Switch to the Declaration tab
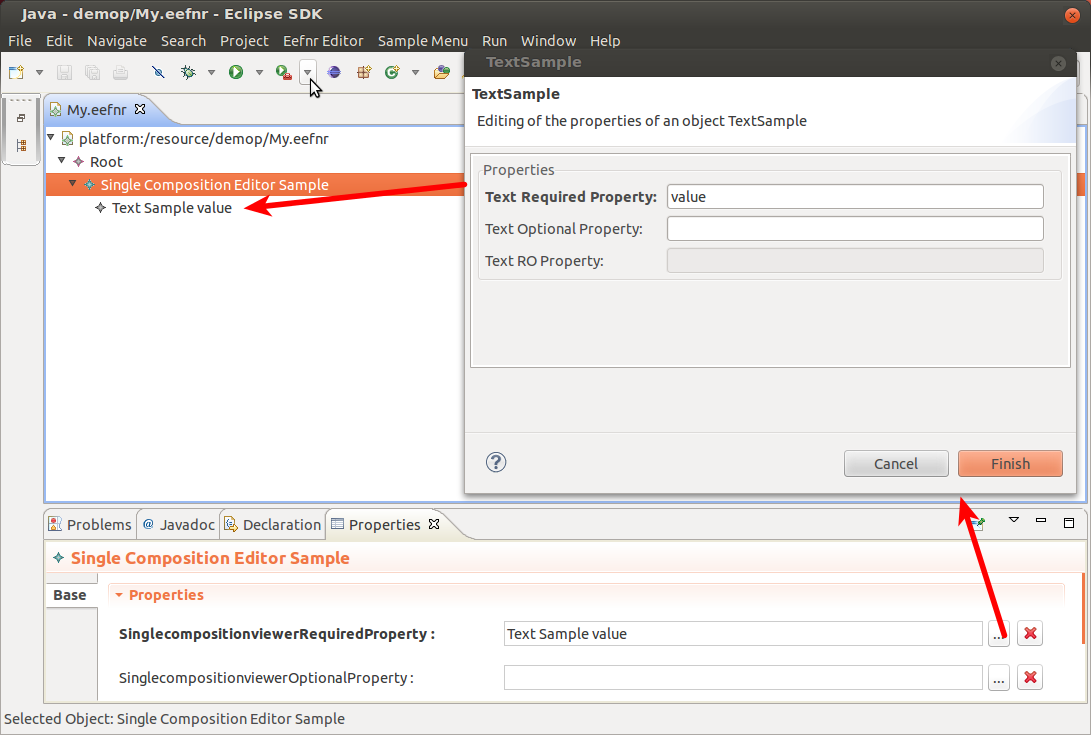 [x=273, y=525]
